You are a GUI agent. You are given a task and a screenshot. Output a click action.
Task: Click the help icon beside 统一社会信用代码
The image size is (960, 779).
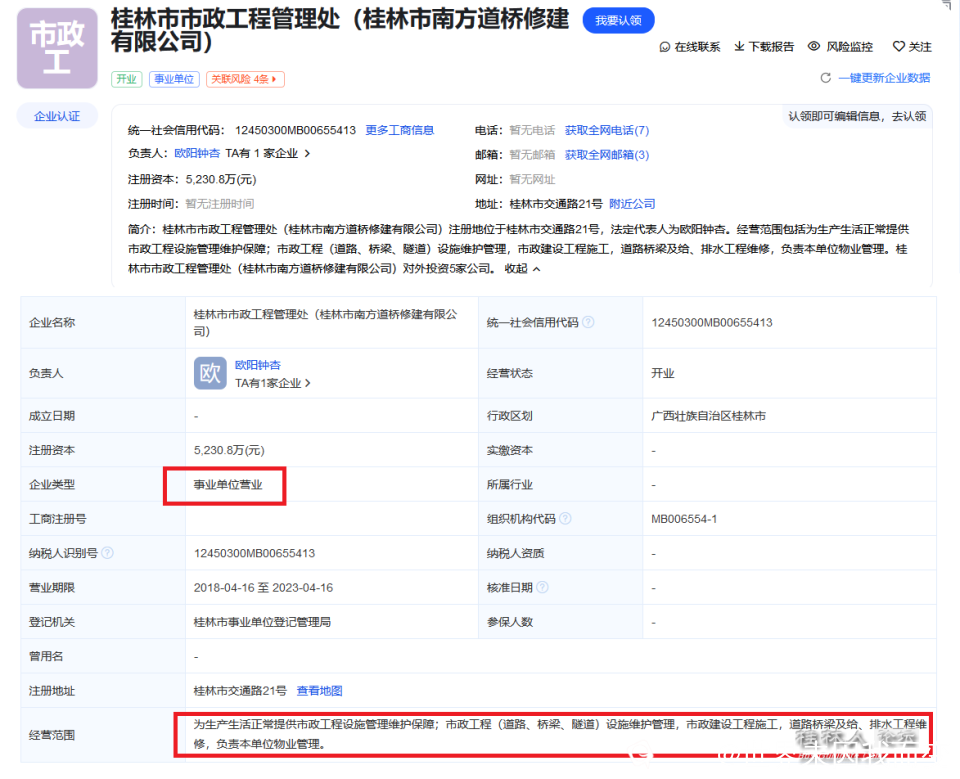click(x=590, y=322)
